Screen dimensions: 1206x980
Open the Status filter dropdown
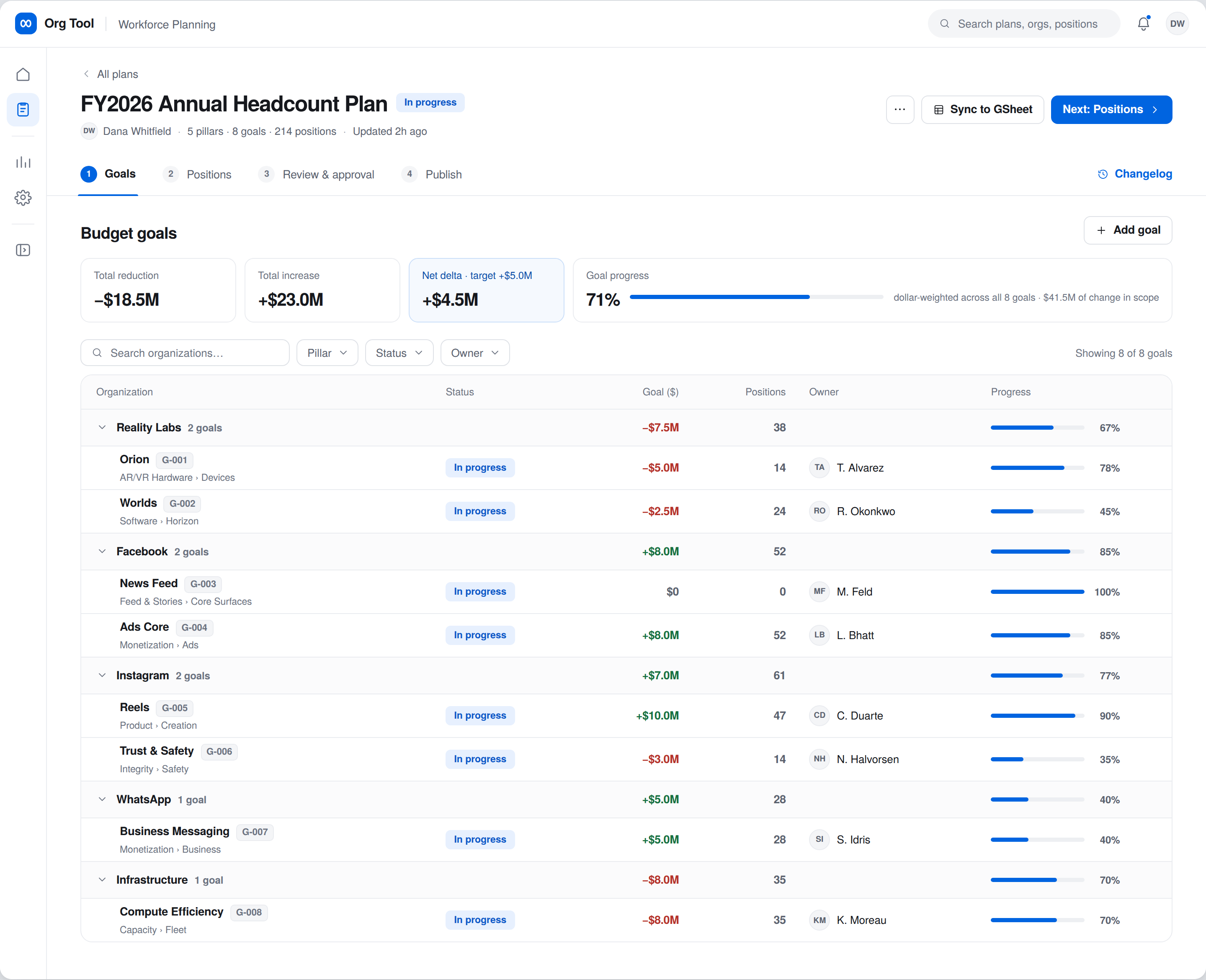click(x=399, y=353)
